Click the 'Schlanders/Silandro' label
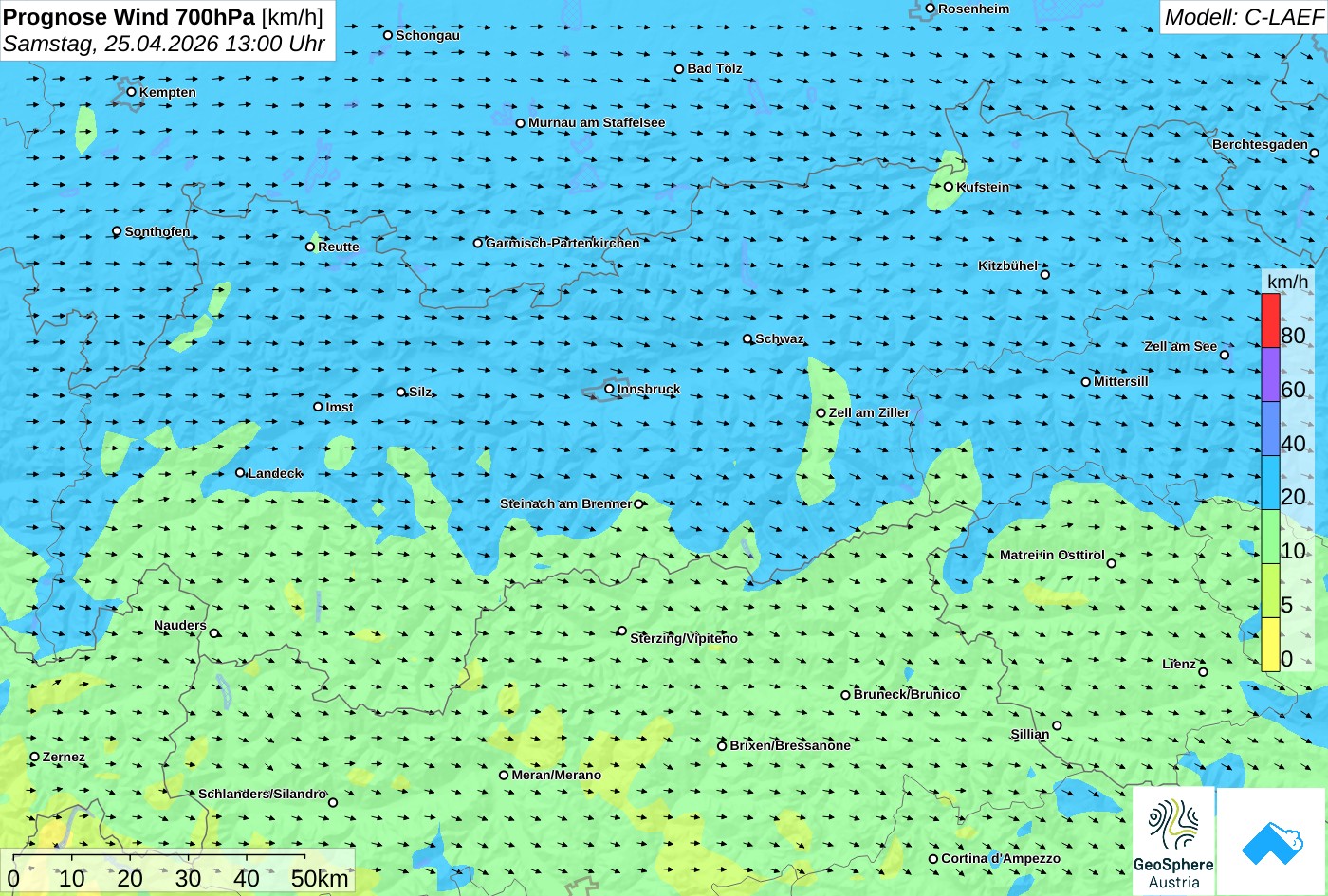 click(262, 794)
